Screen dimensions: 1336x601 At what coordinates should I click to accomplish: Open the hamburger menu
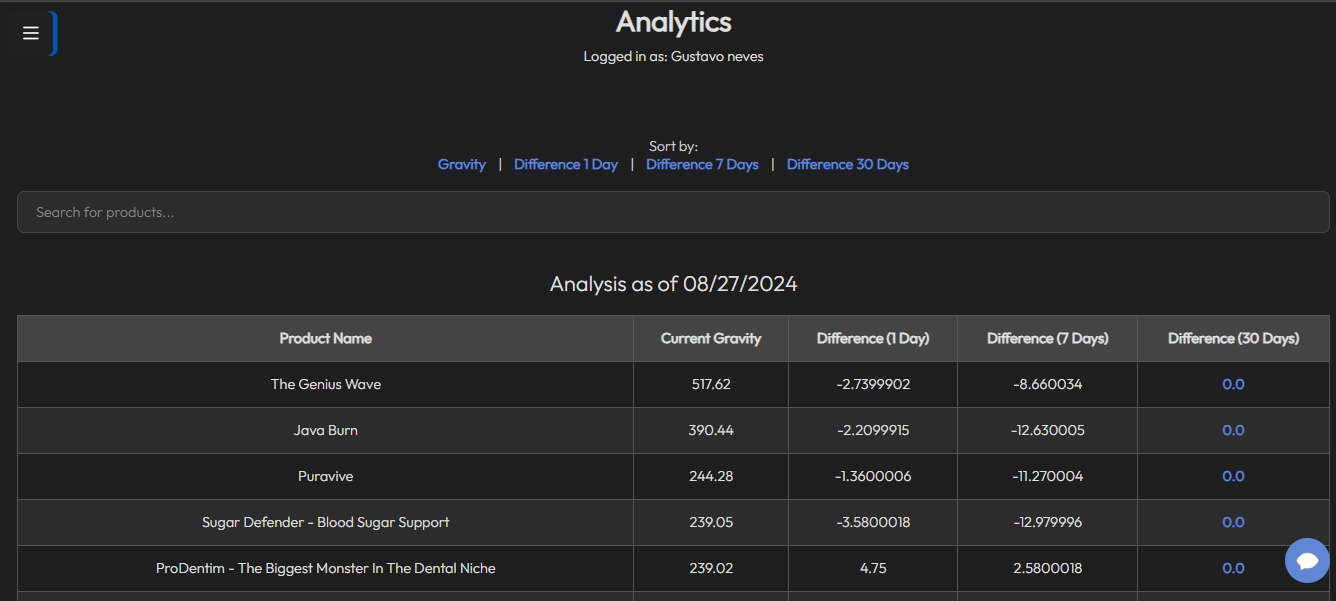[31, 33]
